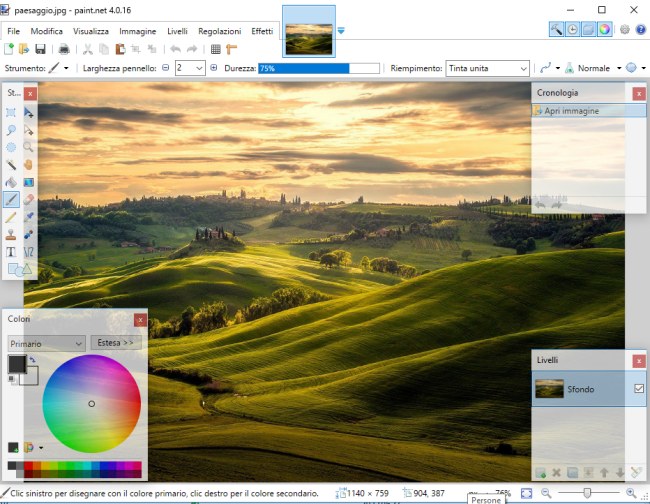The image size is (650, 504).
Task: Click the primary color swatch
Action: click(17, 364)
